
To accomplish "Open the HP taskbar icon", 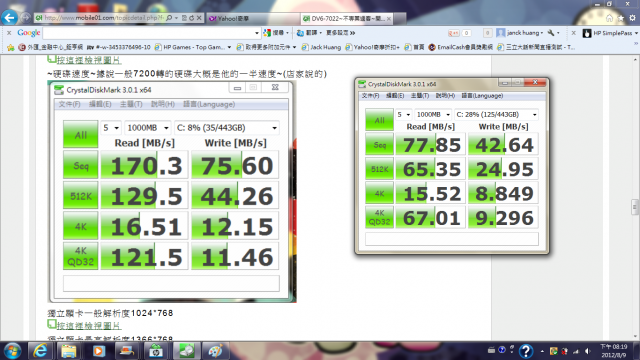I will 156,351.
